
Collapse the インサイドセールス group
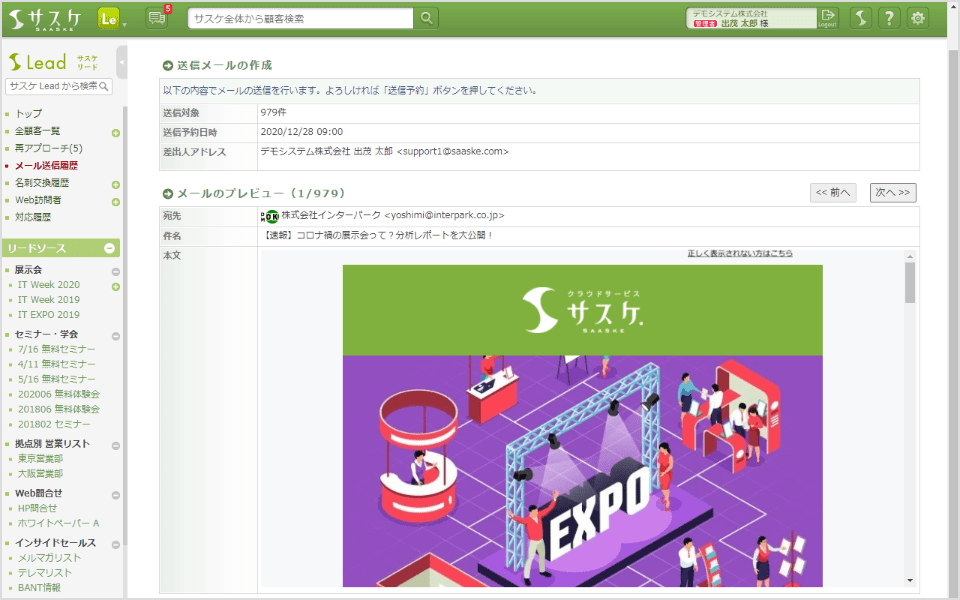[x=116, y=545]
